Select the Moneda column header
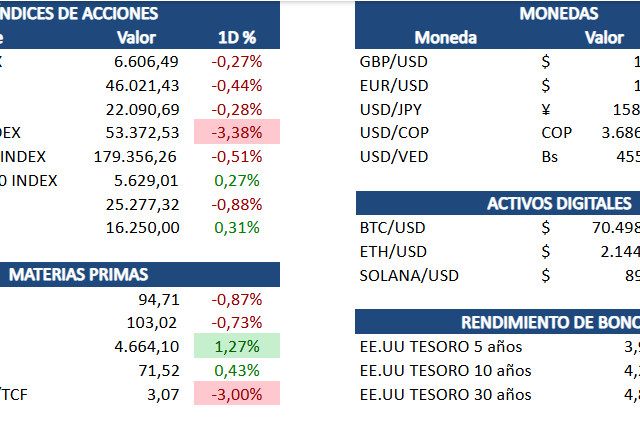The image size is (640, 424). [x=445, y=38]
